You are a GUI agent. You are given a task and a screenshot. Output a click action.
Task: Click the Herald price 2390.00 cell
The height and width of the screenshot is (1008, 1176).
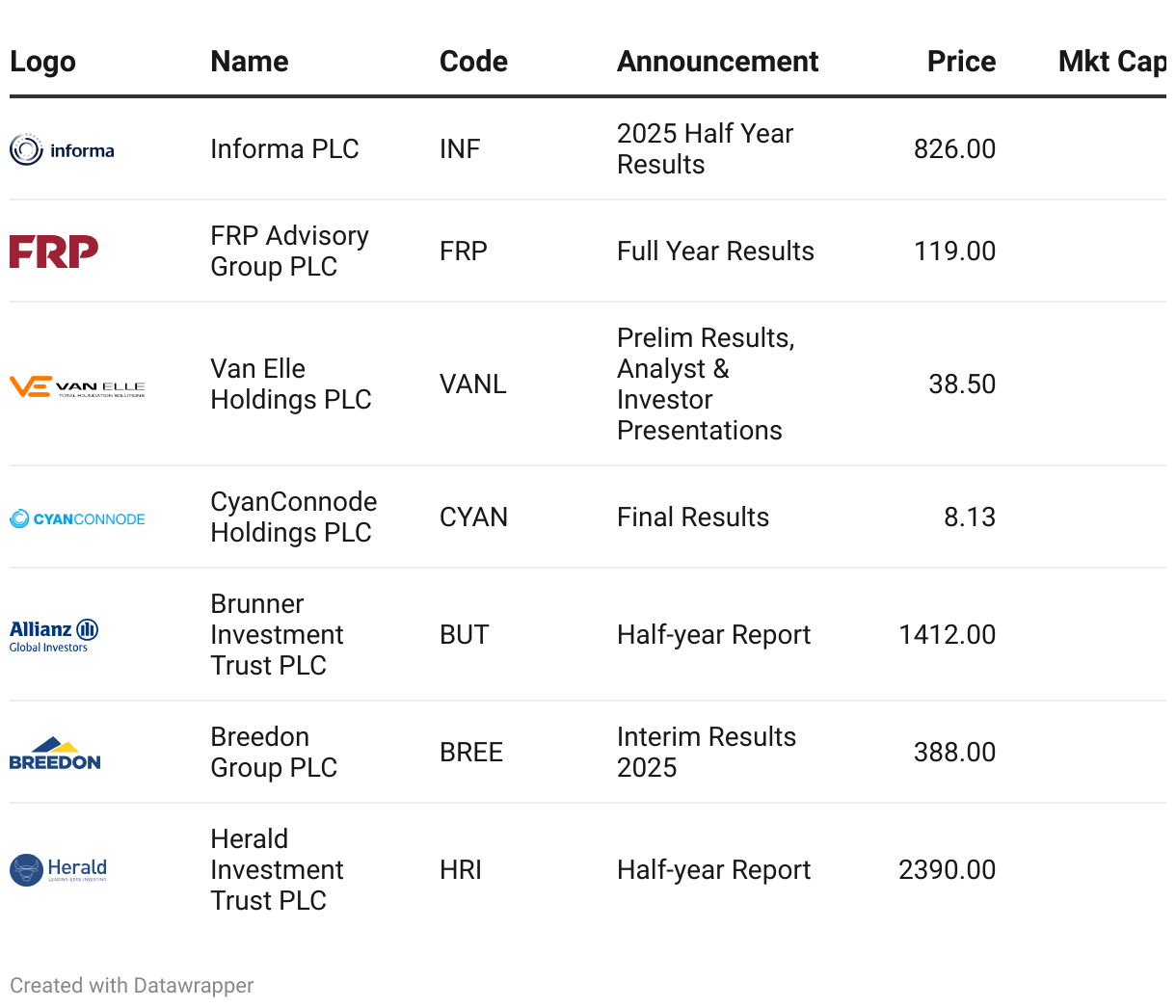tap(947, 870)
